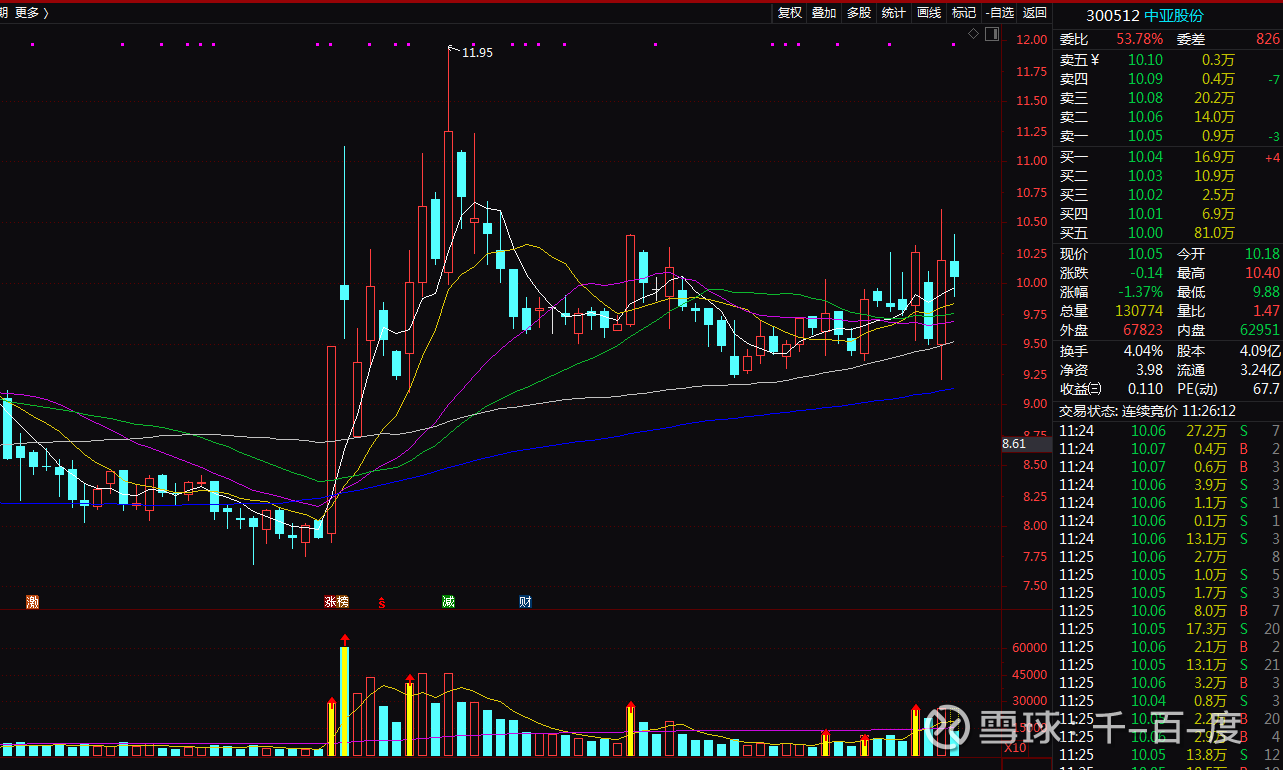This screenshot has height=770, width=1283.
Task: Click the X10 volume scale label
Action: tap(1015, 747)
